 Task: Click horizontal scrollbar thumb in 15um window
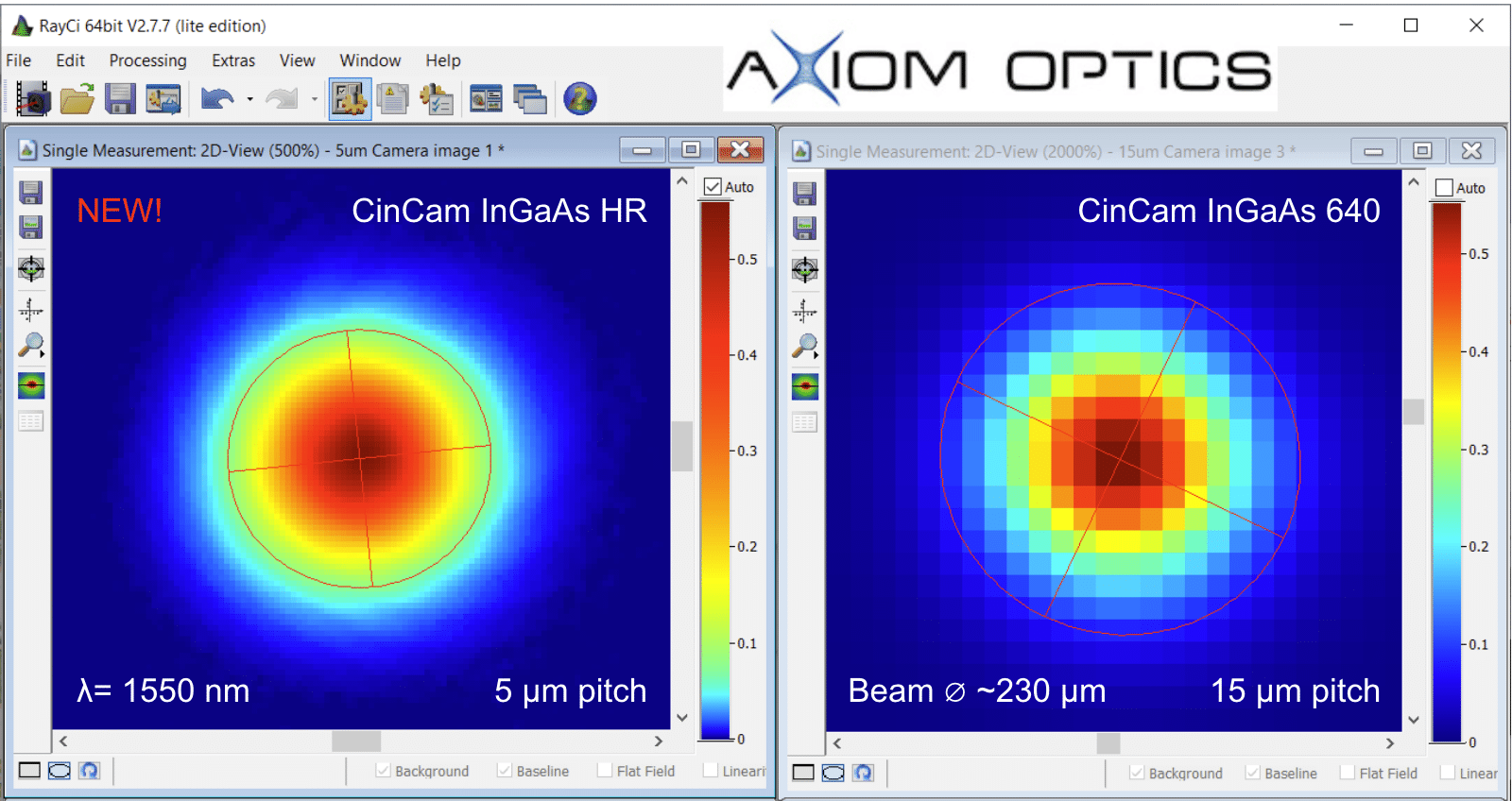(1108, 743)
